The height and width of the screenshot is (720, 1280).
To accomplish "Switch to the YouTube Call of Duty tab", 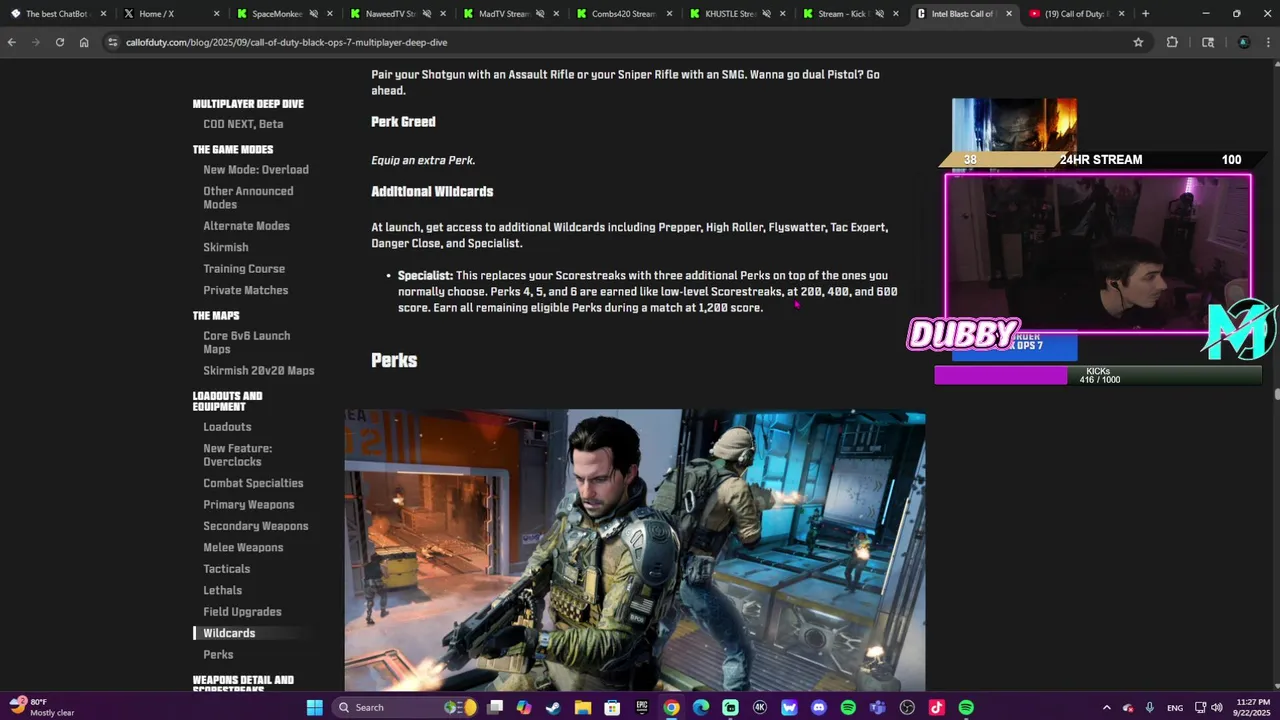I will 1075,14.
